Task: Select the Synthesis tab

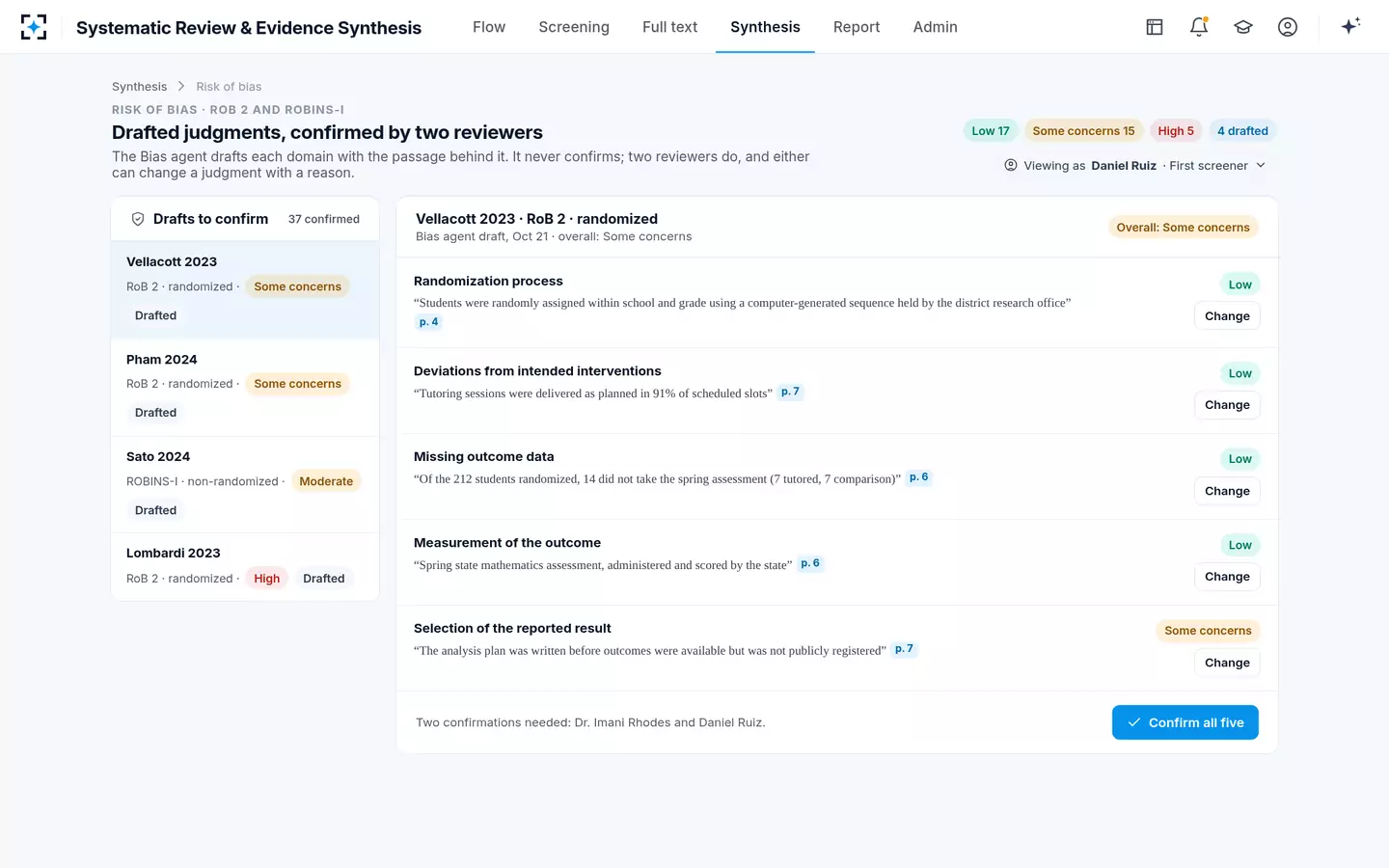Action: click(x=765, y=27)
